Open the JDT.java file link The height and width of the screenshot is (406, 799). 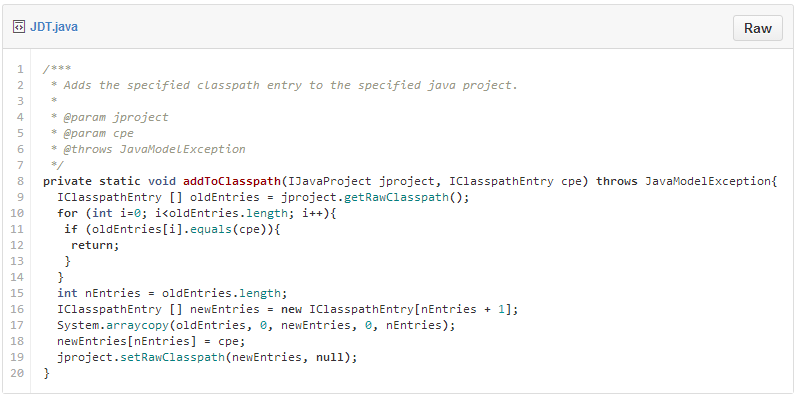tap(53, 27)
